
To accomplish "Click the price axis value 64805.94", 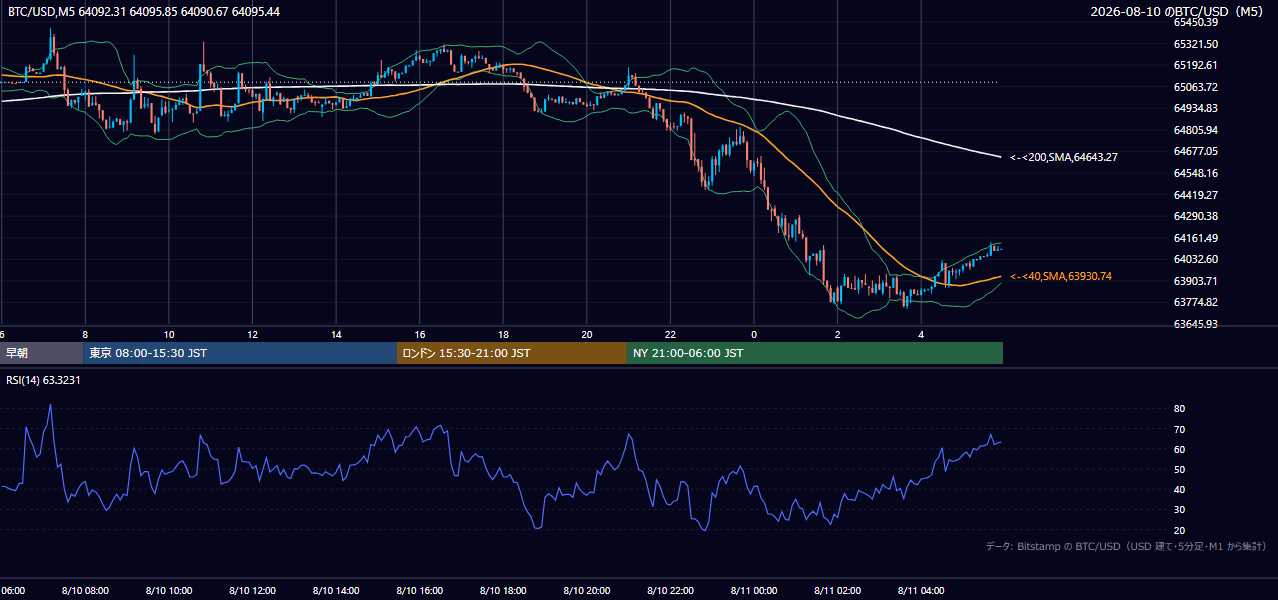I will point(1195,130).
